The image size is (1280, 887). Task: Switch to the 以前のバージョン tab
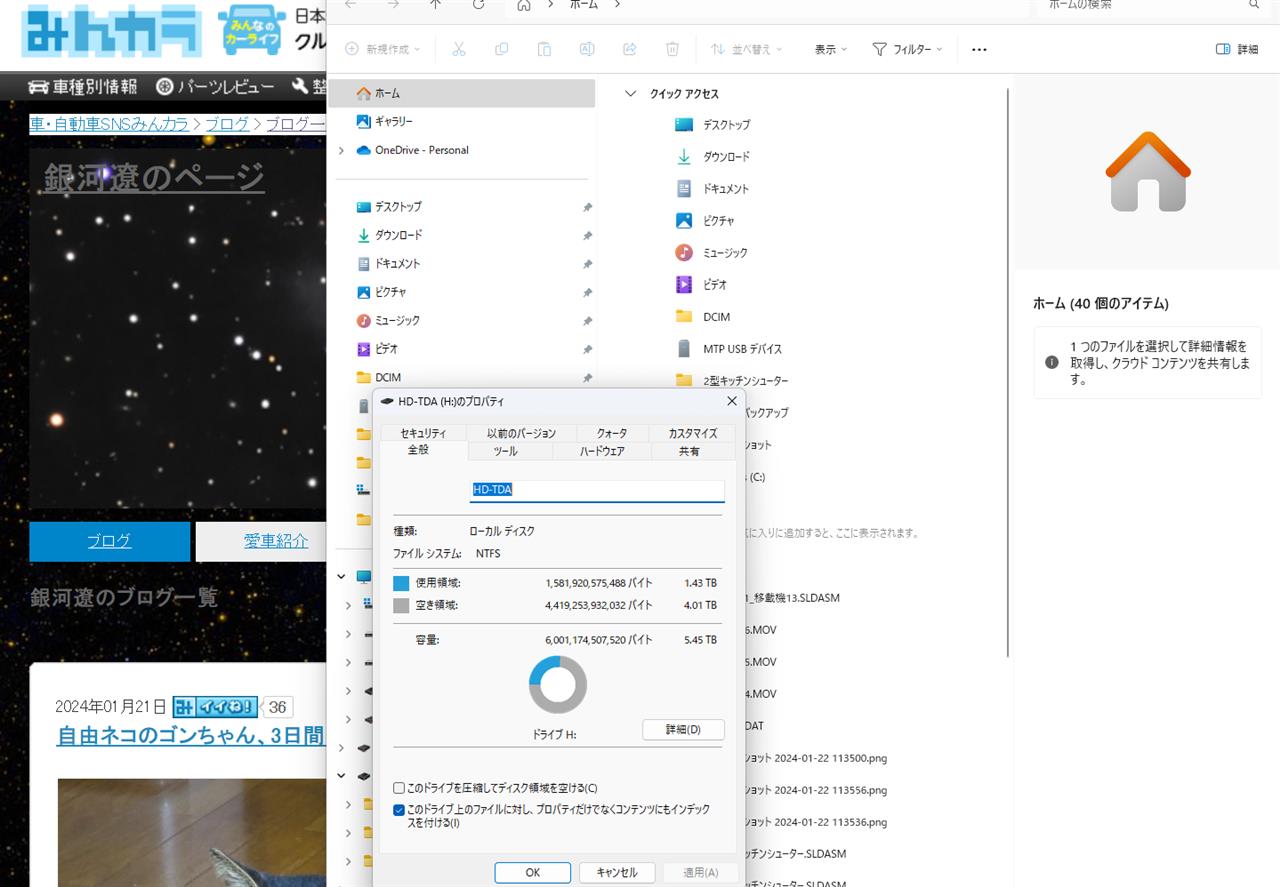521,433
